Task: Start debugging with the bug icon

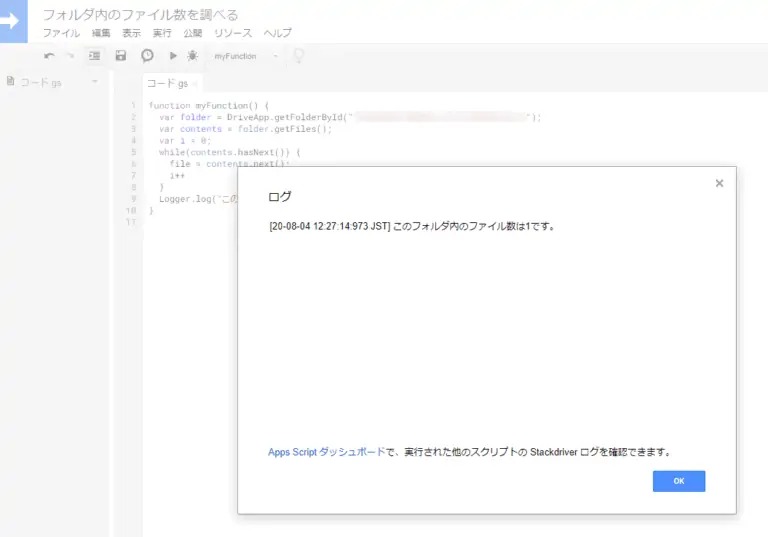Action: (x=192, y=56)
